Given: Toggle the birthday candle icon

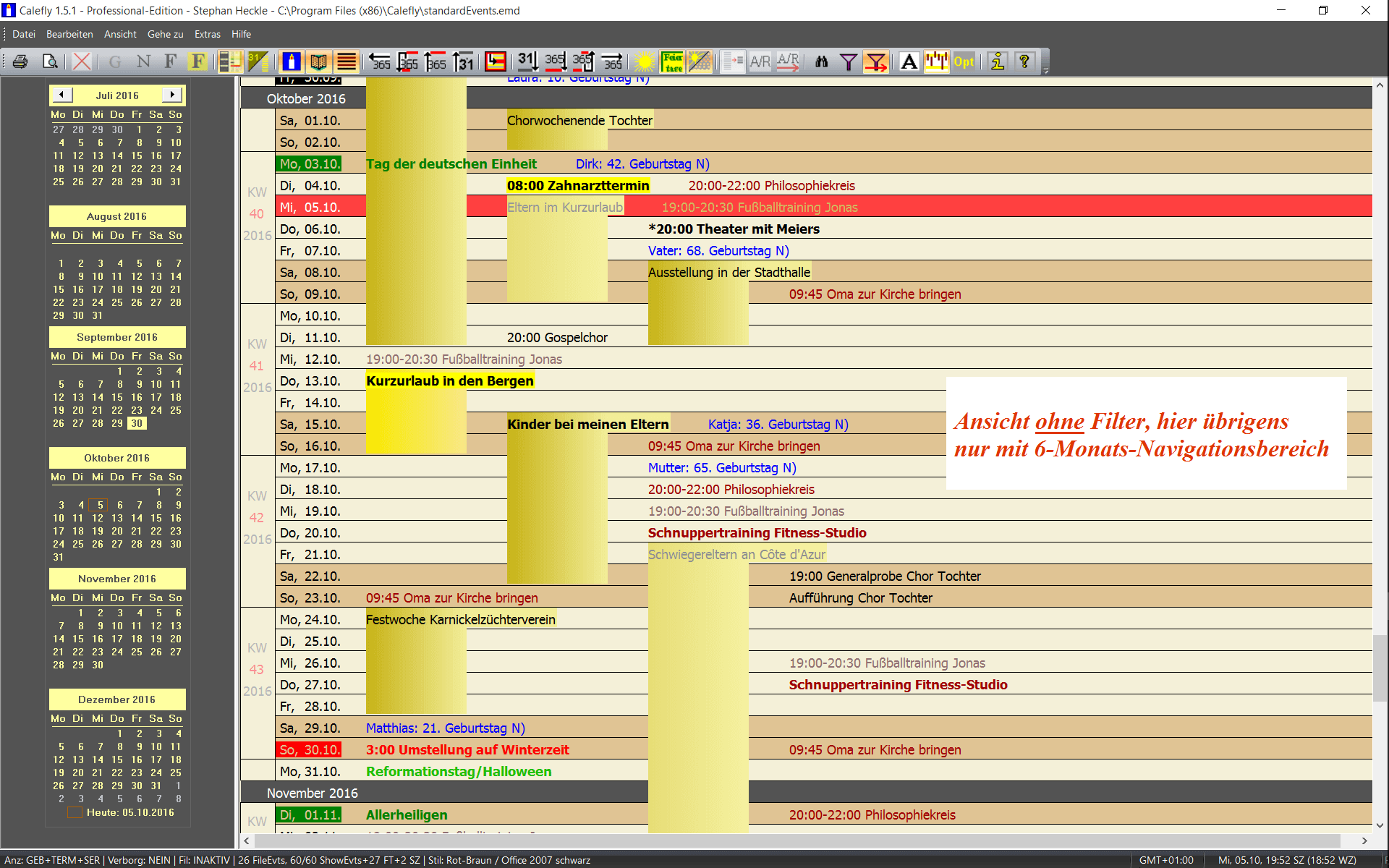Looking at the screenshot, I should pyautogui.click(x=292, y=61).
